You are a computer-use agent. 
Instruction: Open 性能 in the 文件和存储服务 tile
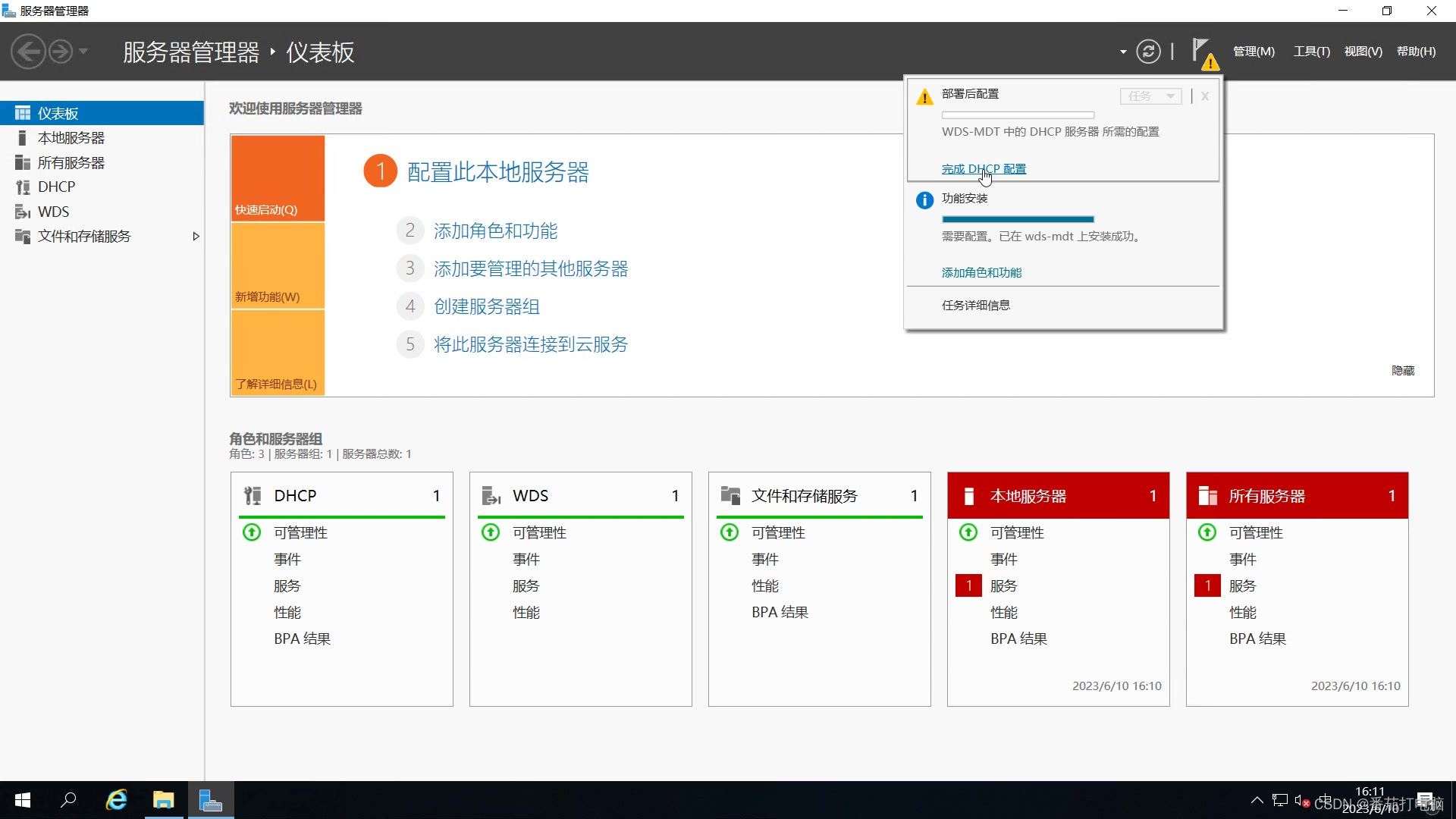point(765,585)
